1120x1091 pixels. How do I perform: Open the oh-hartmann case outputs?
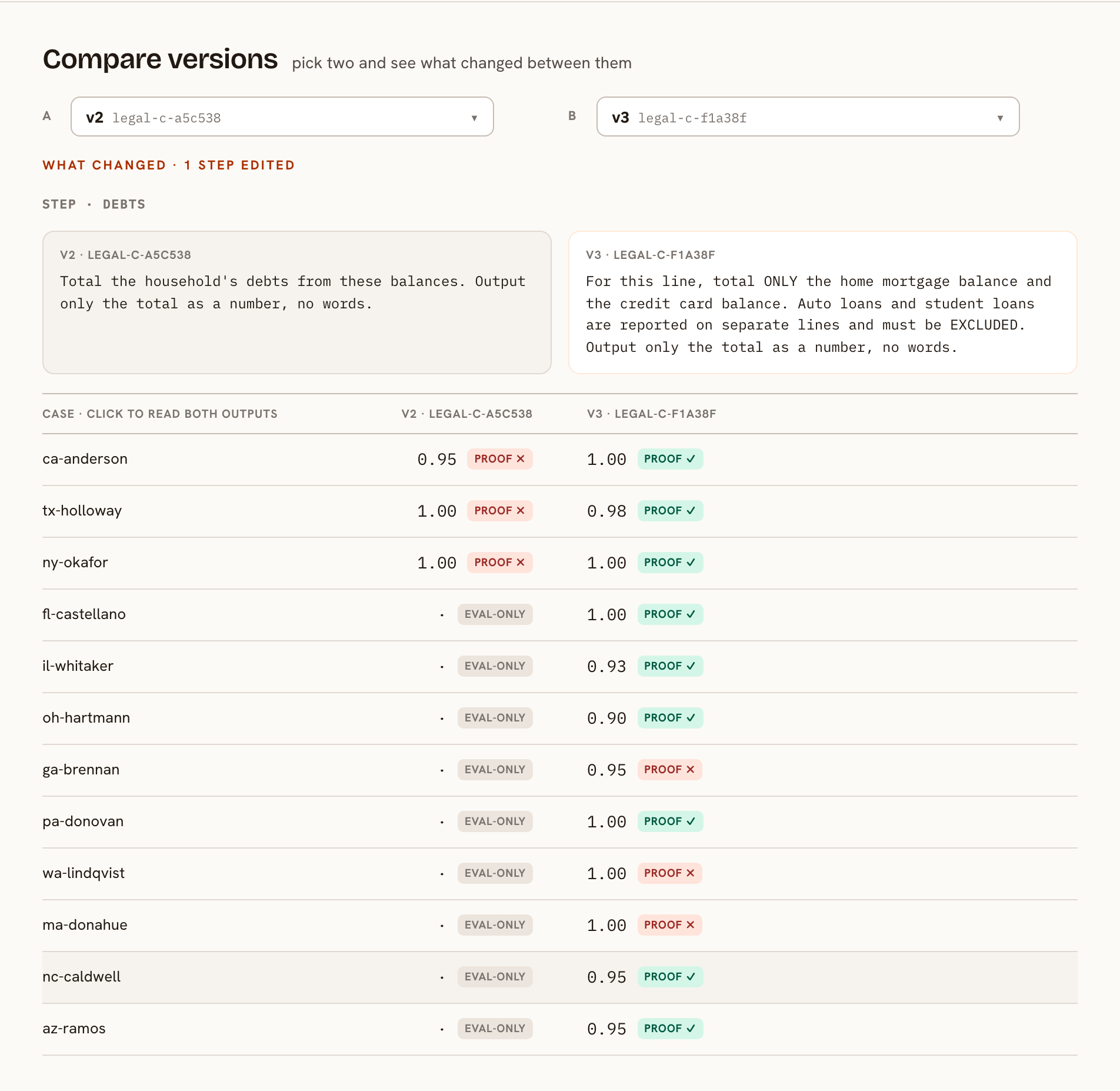point(560,718)
